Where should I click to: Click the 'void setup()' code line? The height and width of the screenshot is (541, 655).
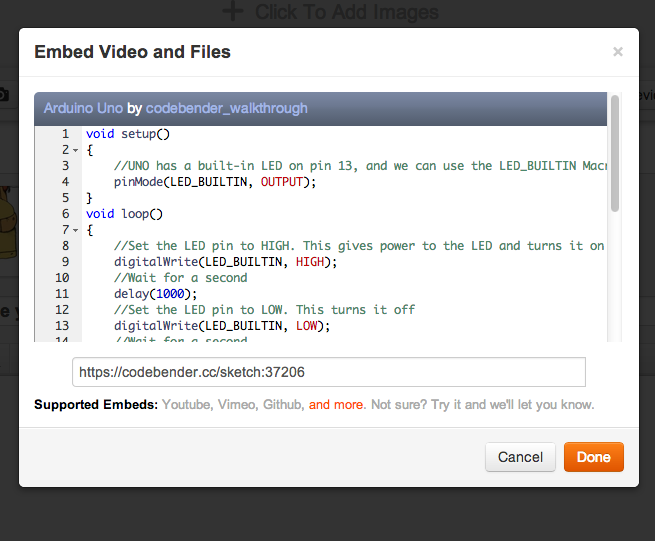pyautogui.click(x=128, y=134)
